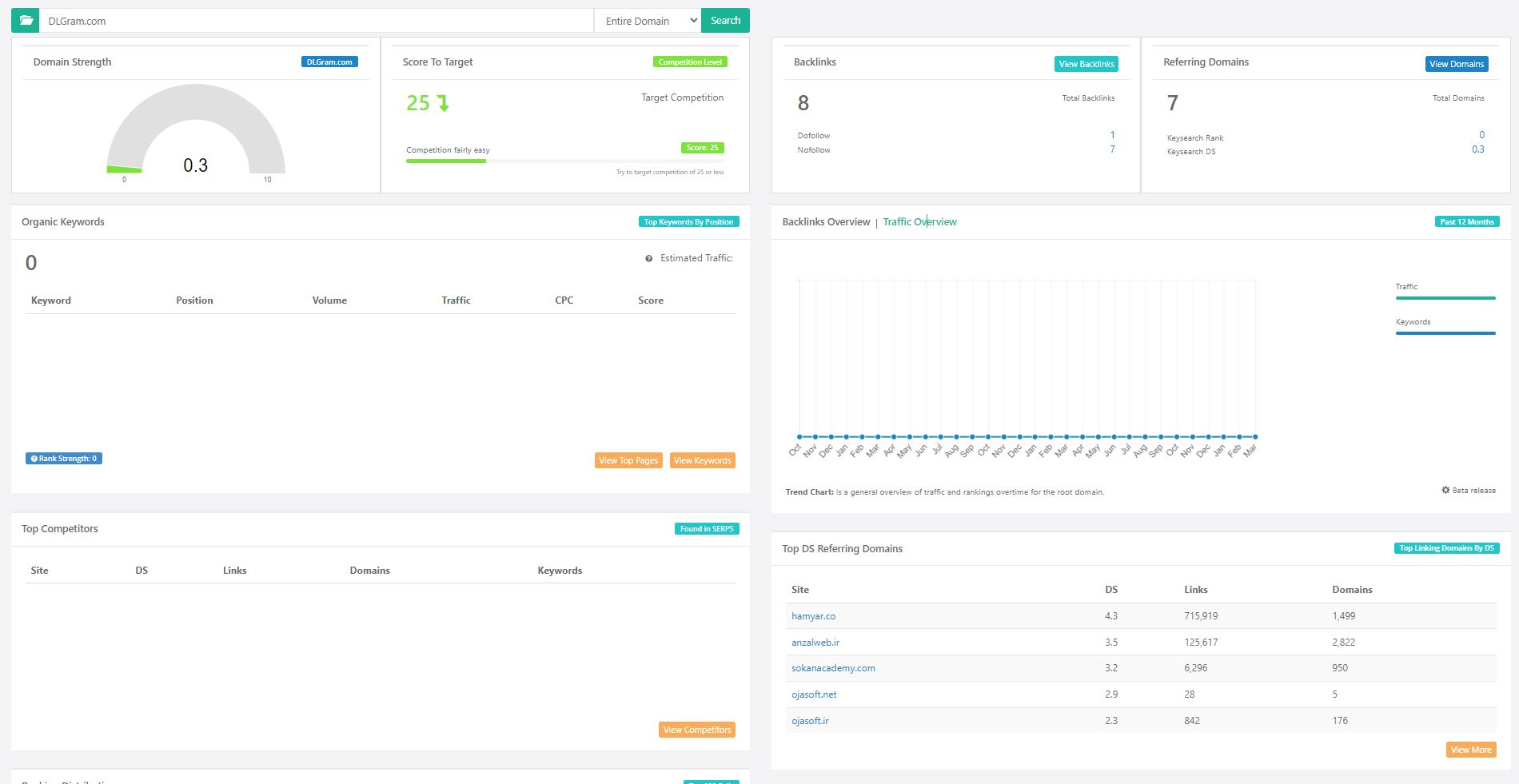Click the Position column header

[194, 300]
